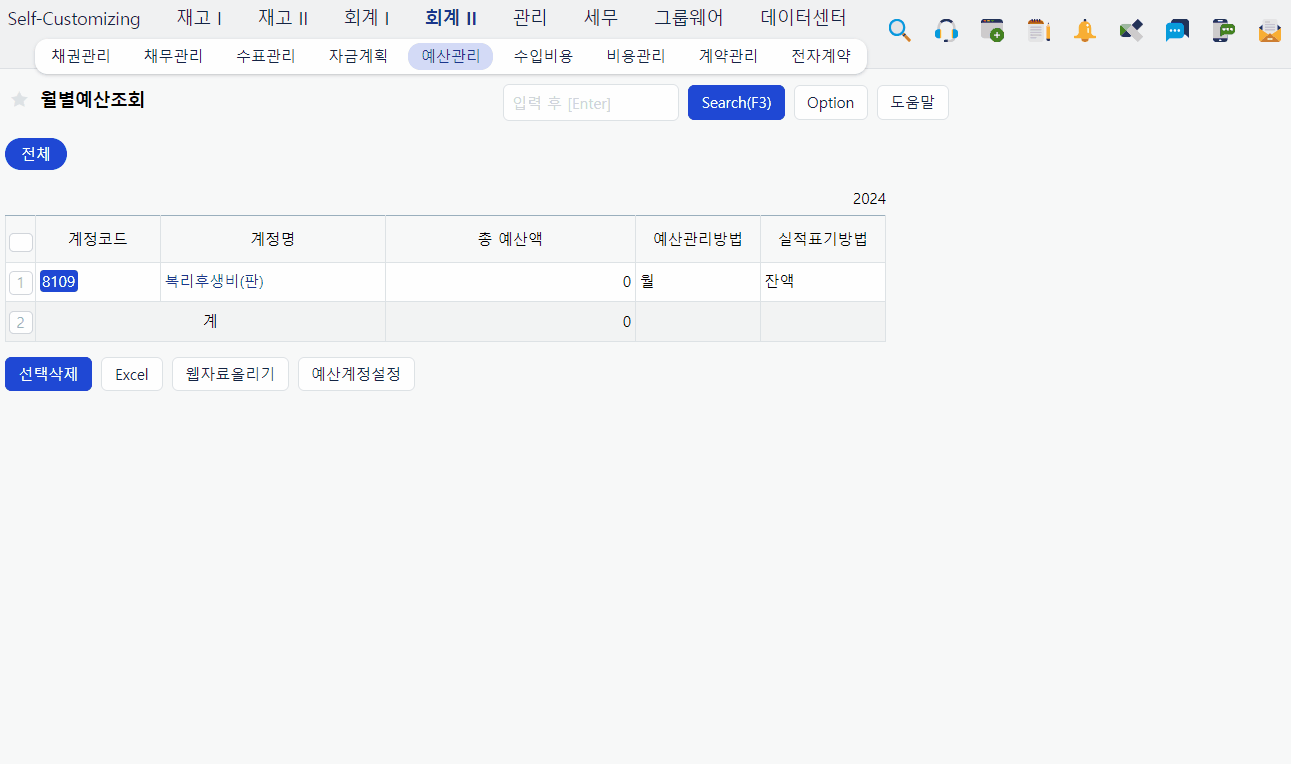Click the 계정코드 column header

point(98,239)
